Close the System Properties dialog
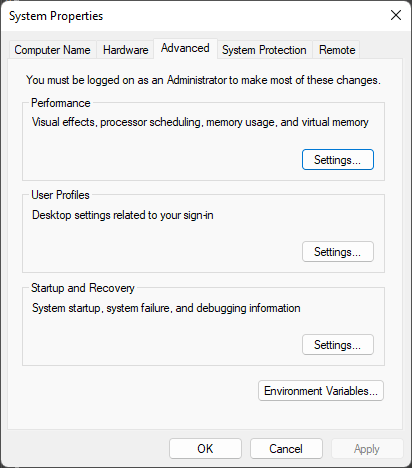Viewport: 412px width, 468px height. [x=396, y=15]
